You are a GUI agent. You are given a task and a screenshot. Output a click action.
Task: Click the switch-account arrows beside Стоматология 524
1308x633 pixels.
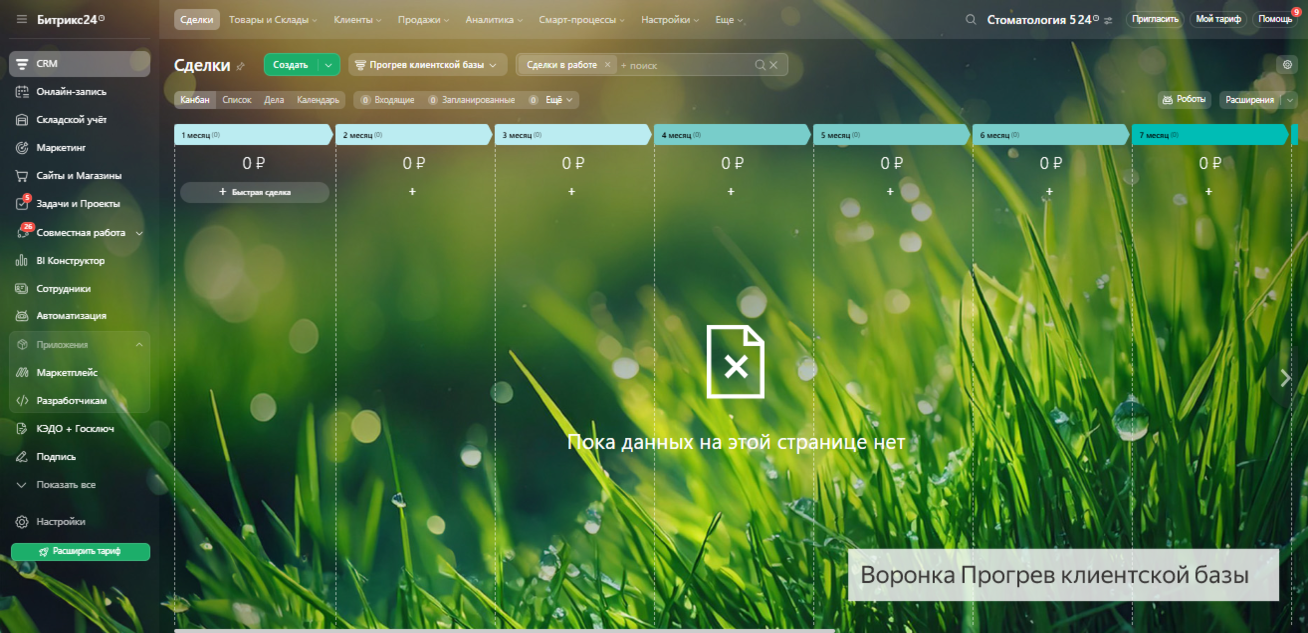click(x=1108, y=20)
